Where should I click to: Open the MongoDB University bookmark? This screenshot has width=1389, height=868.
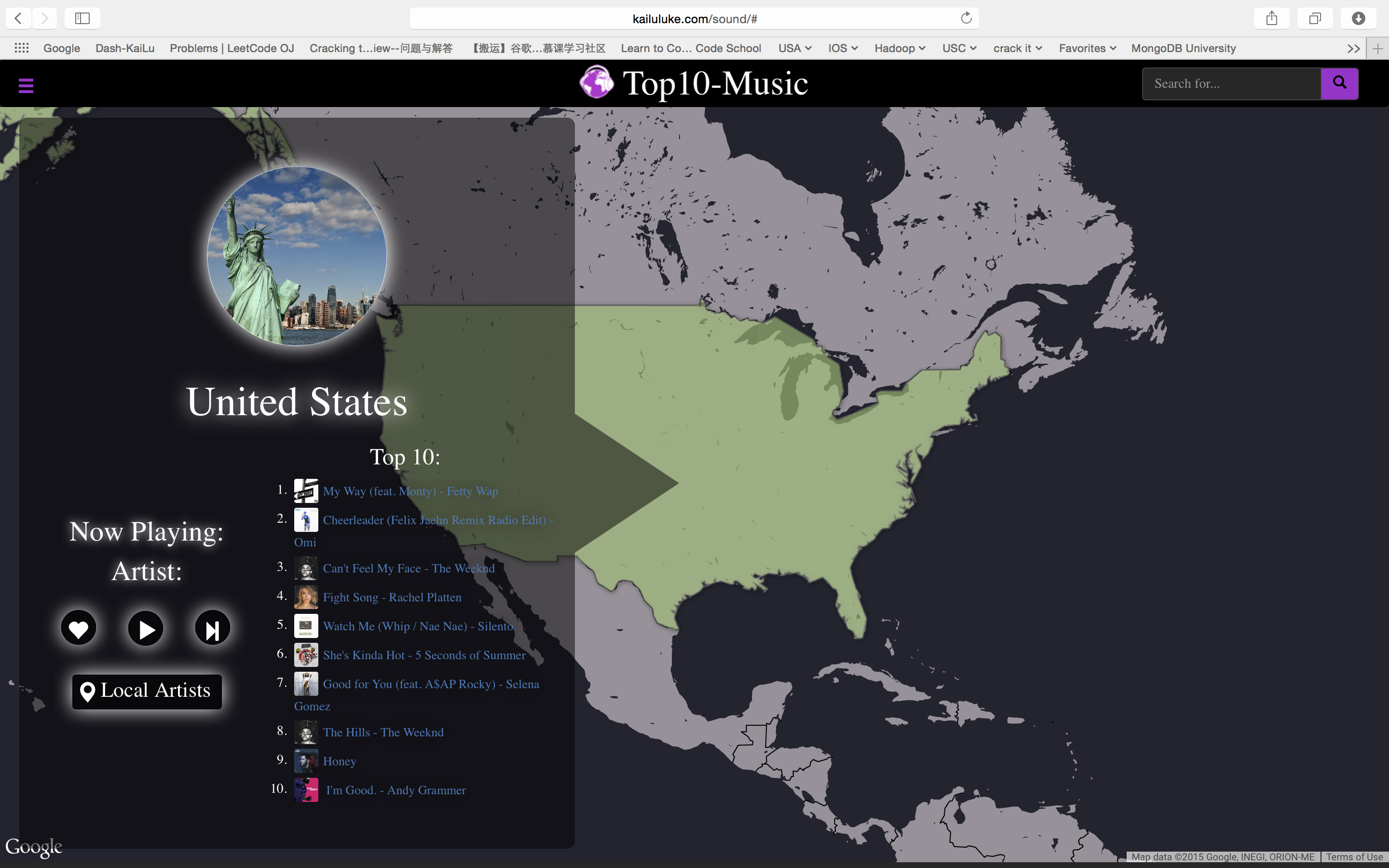click(1183, 48)
